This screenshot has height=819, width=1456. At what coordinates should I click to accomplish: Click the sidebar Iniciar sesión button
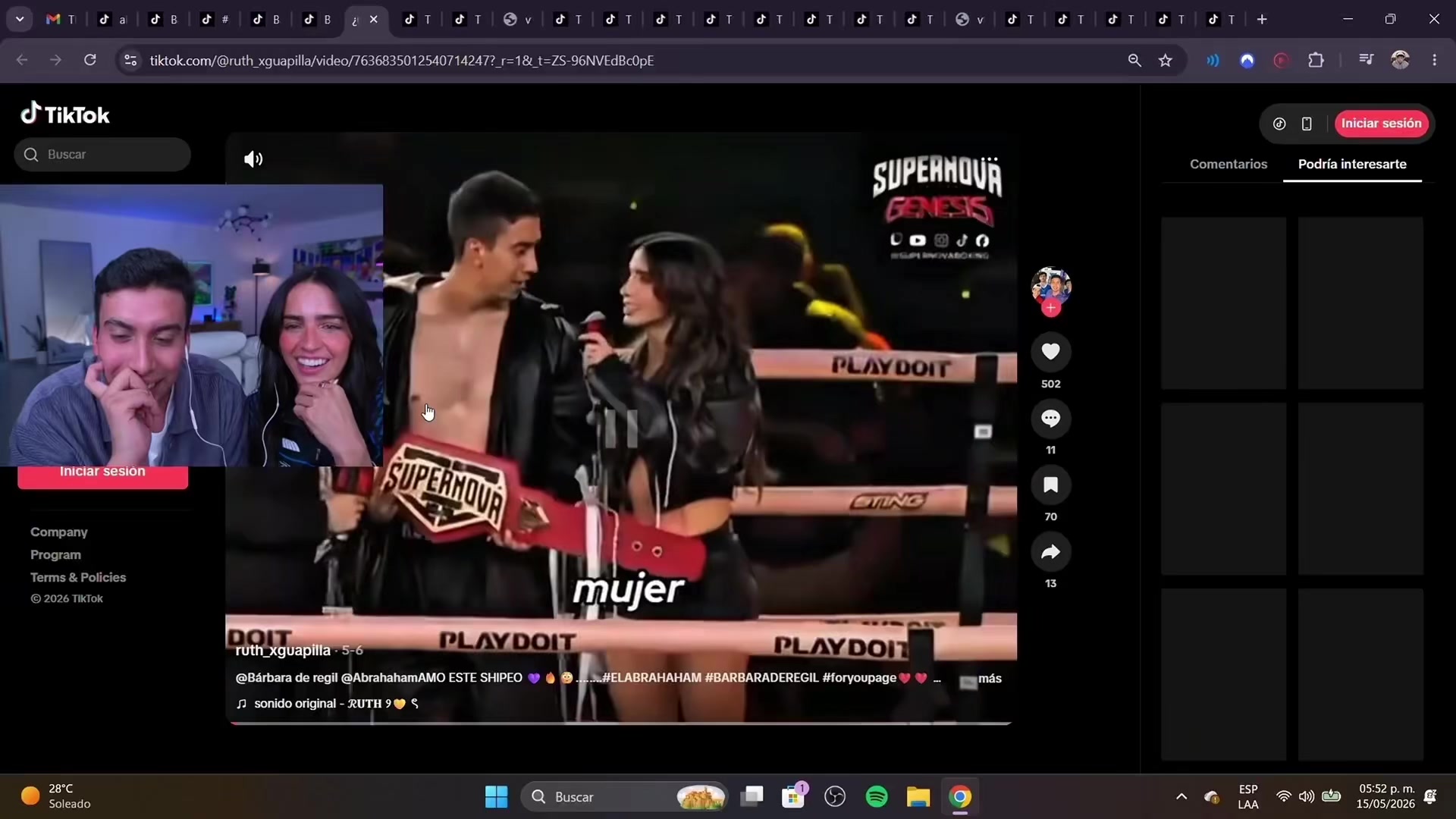point(102,475)
